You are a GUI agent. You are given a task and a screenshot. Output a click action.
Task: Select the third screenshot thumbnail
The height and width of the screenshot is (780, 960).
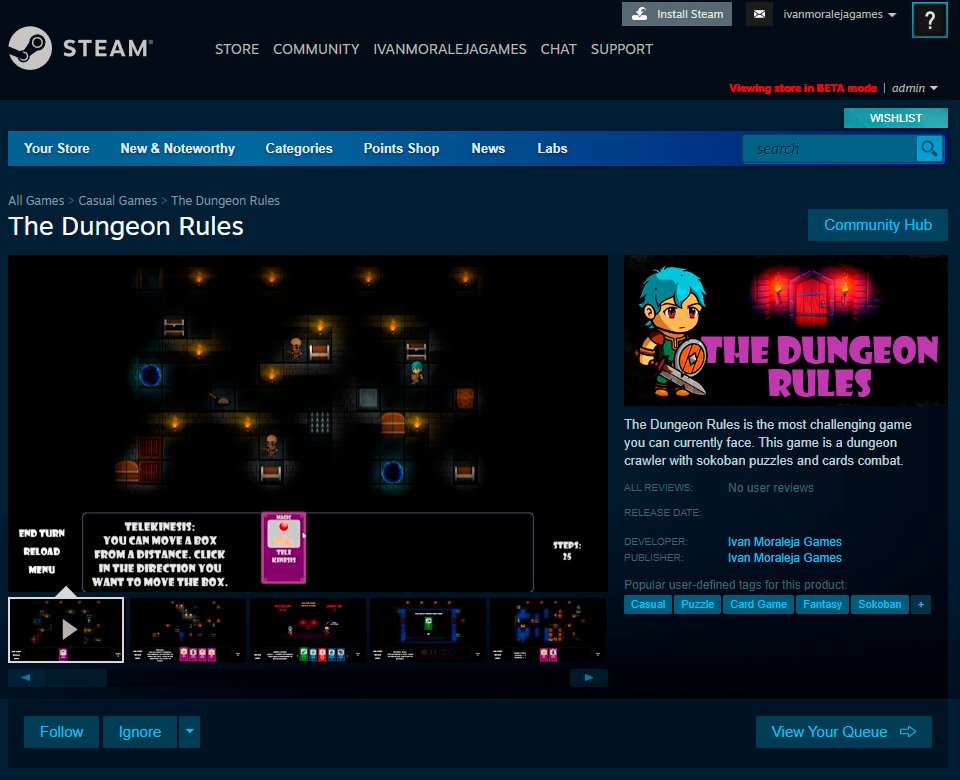(x=307, y=630)
